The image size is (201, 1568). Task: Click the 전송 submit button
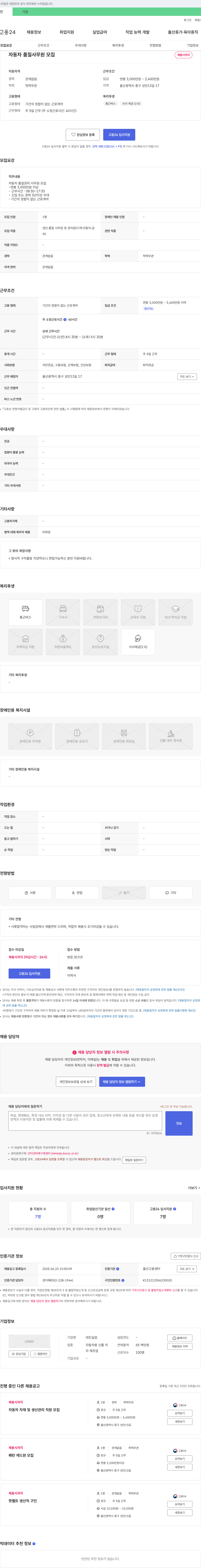pyautogui.click(x=179, y=1123)
